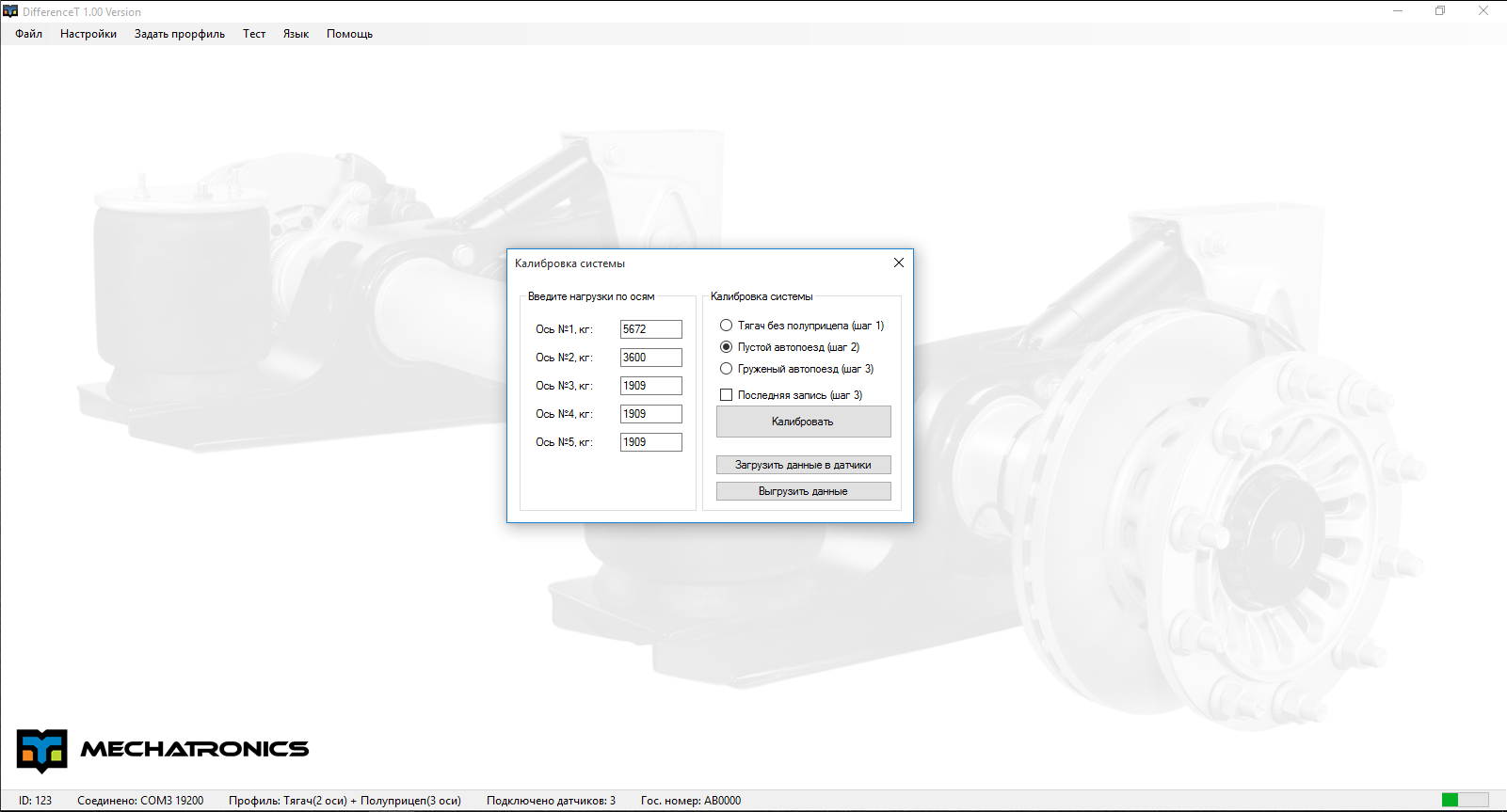Open the Язык menu

point(296,34)
